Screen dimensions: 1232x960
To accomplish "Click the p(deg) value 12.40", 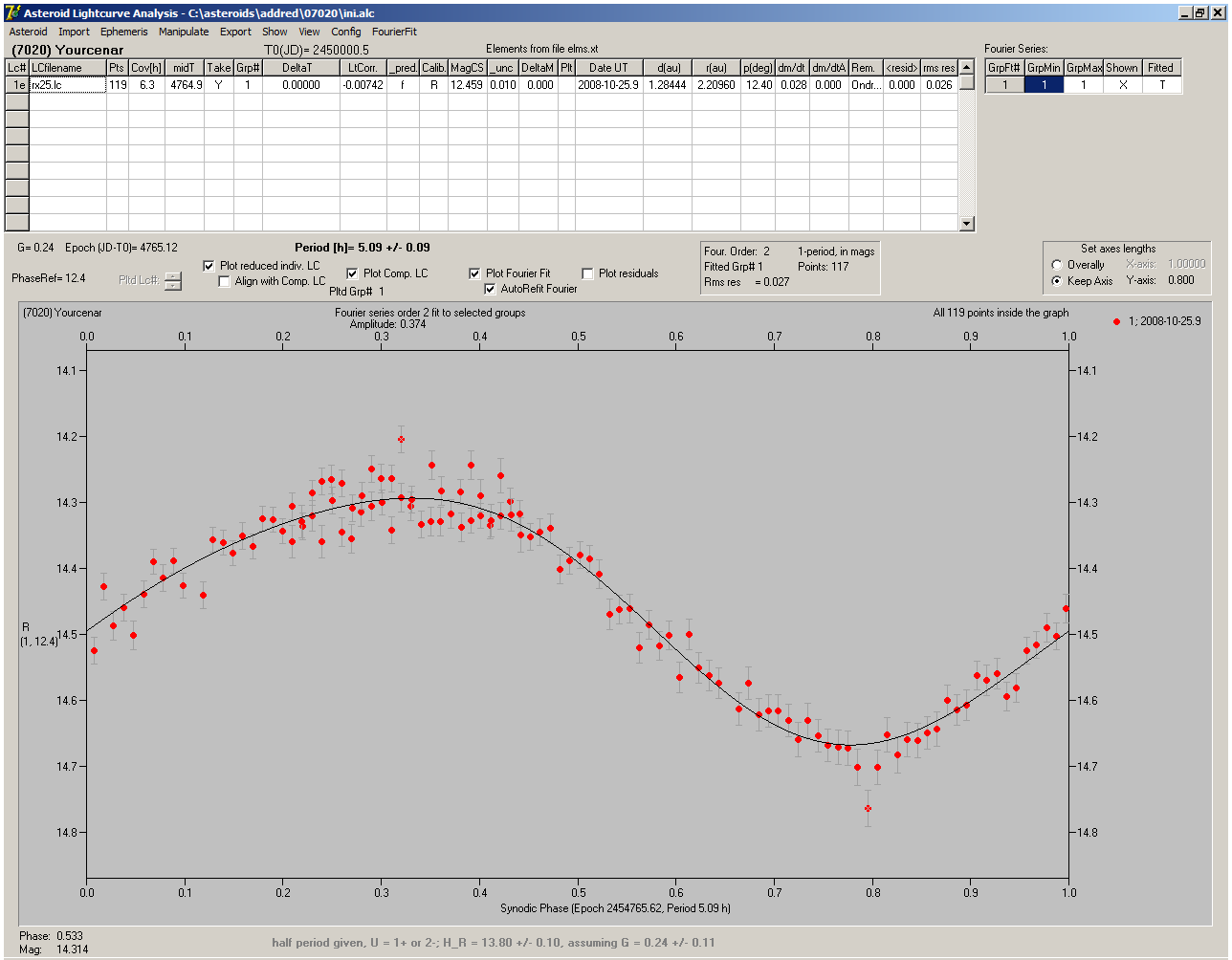I will pos(758,85).
